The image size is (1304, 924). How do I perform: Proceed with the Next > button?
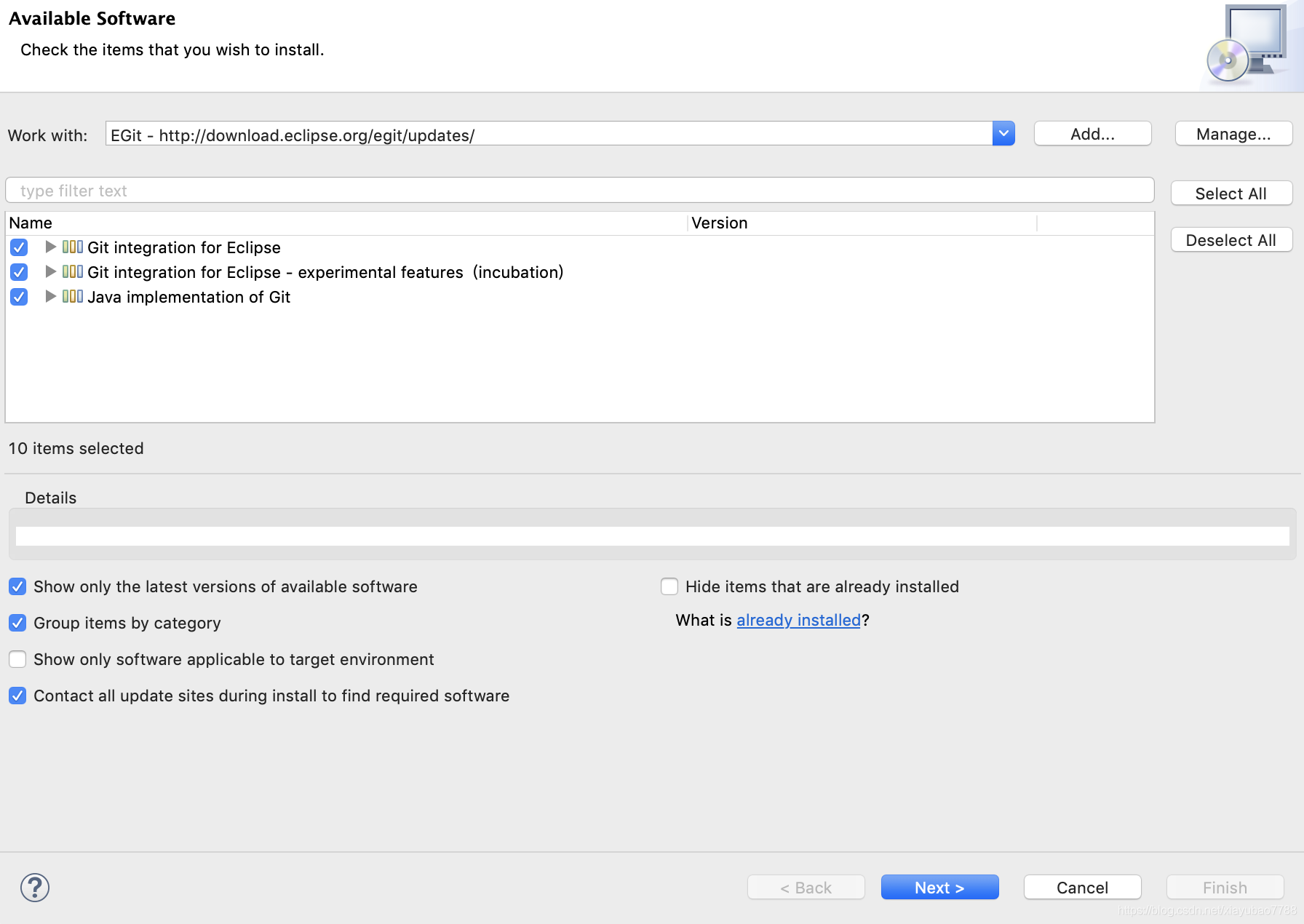pos(939,888)
